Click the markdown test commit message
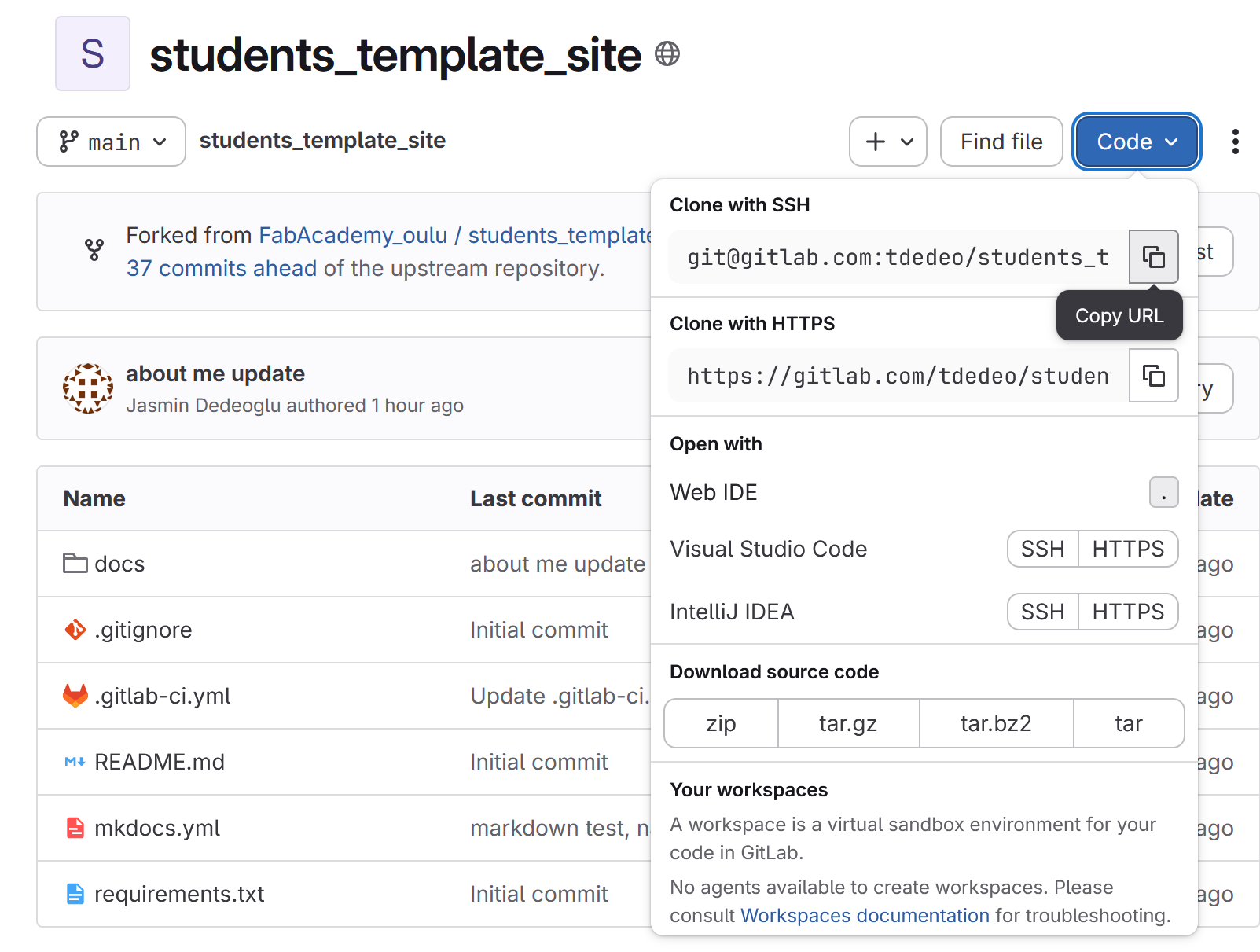 [x=560, y=828]
